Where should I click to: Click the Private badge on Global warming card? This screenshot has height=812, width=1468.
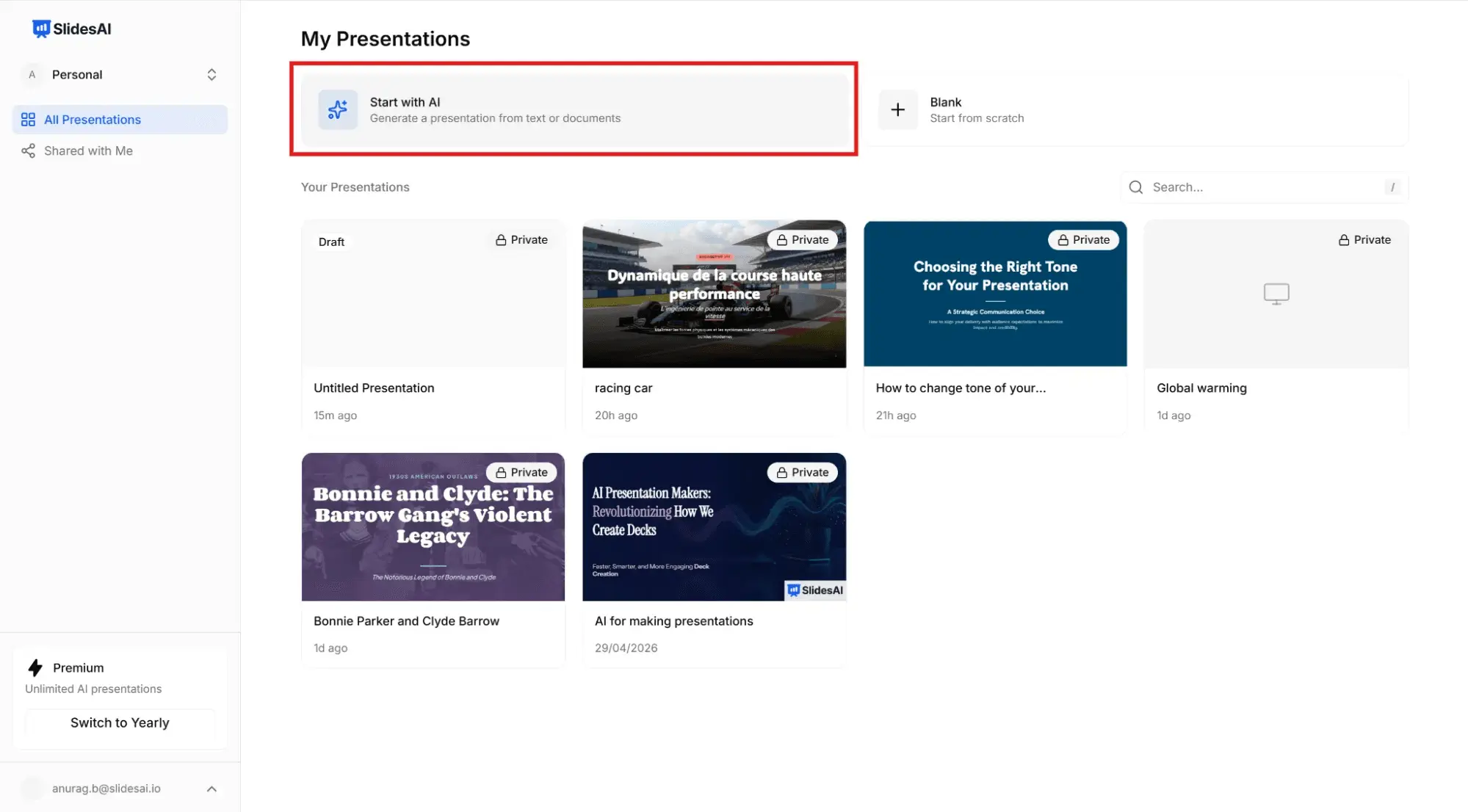pyautogui.click(x=1364, y=240)
